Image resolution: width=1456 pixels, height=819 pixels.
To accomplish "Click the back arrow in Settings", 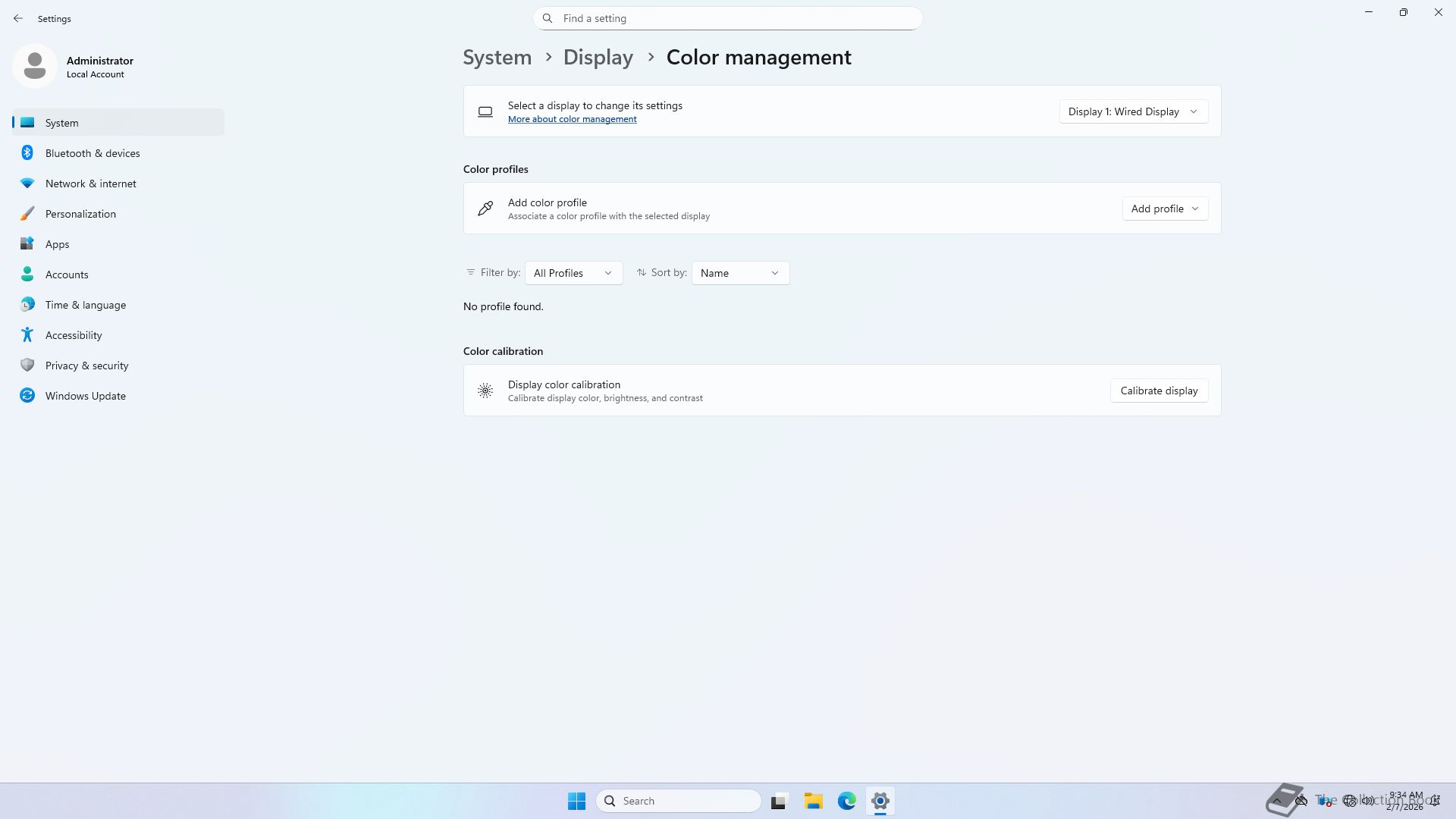I will tap(18, 18).
